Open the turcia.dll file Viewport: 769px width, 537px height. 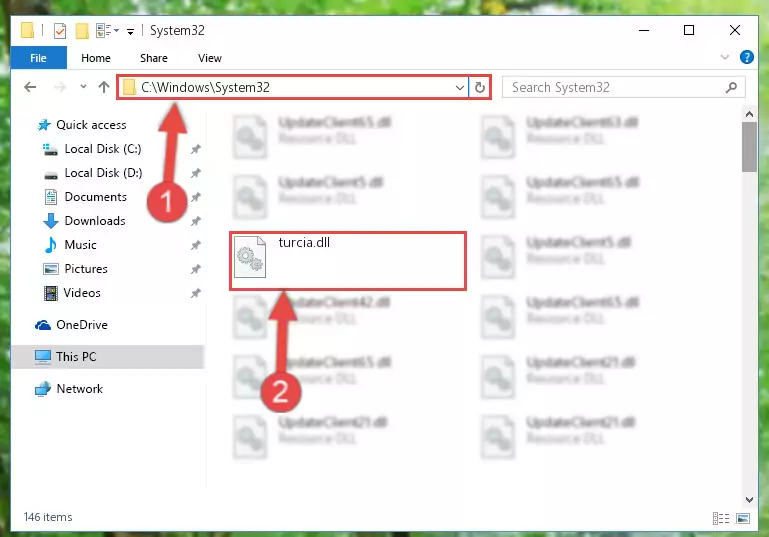point(347,260)
